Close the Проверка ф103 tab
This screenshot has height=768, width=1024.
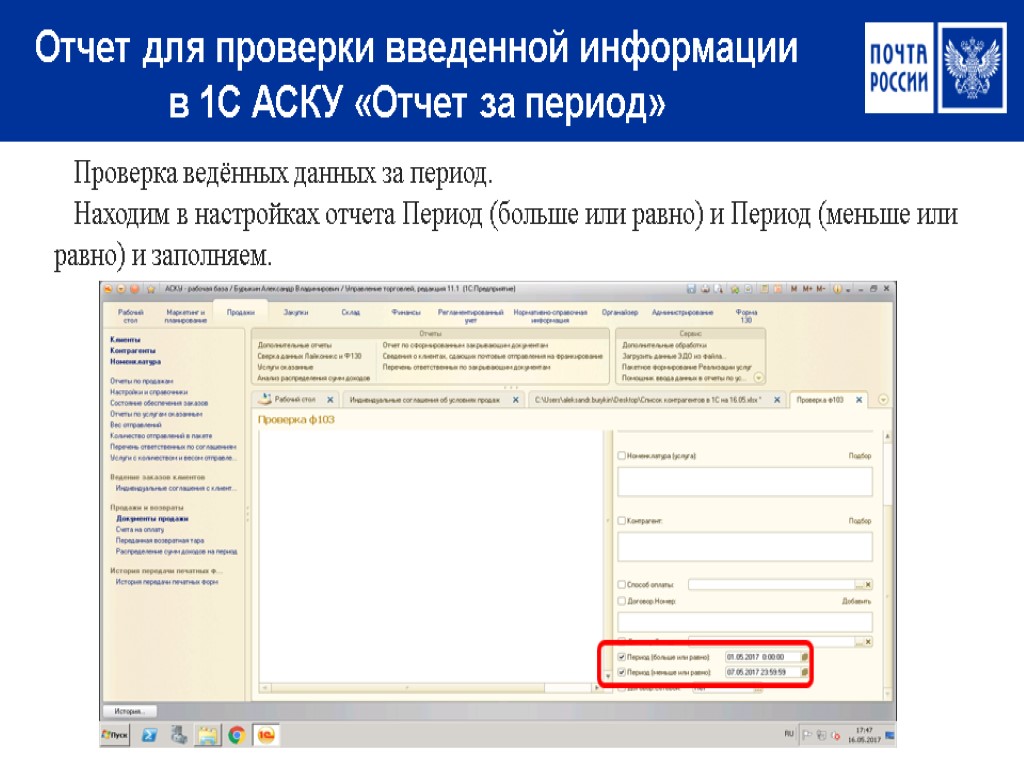(859, 400)
